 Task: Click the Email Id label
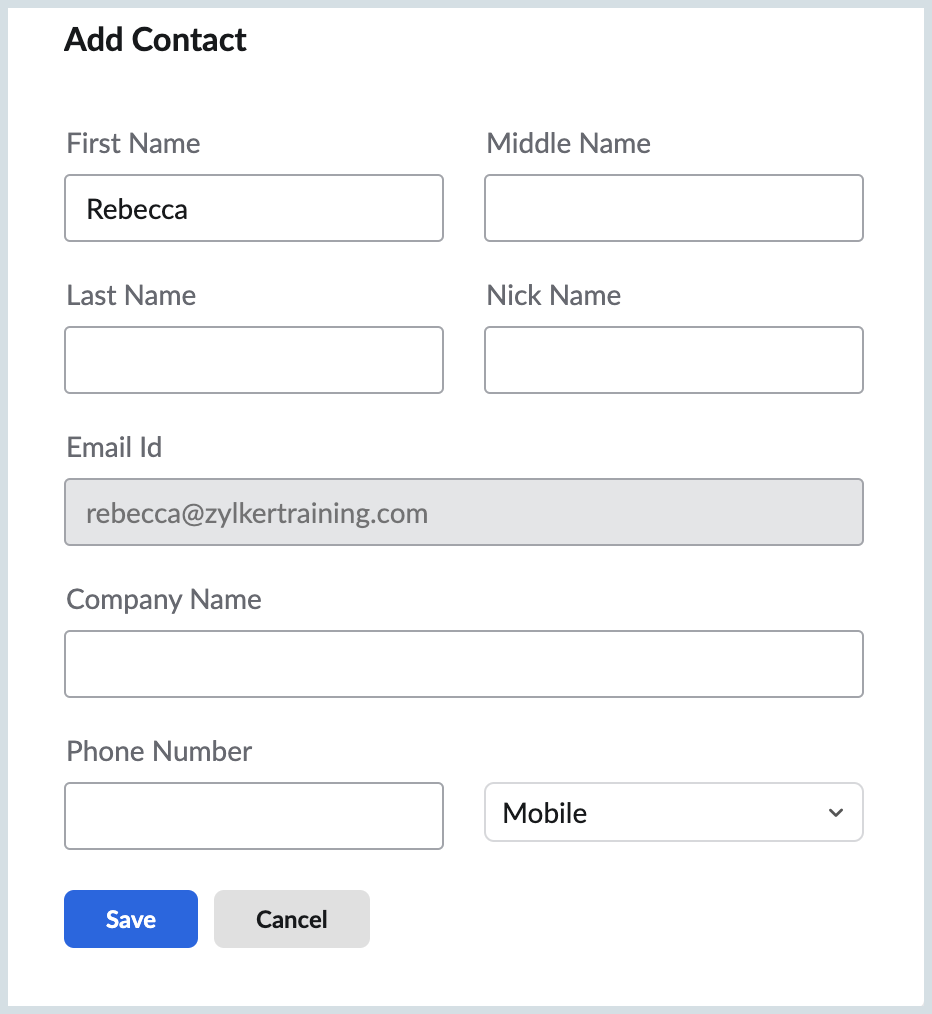pyautogui.click(x=114, y=448)
